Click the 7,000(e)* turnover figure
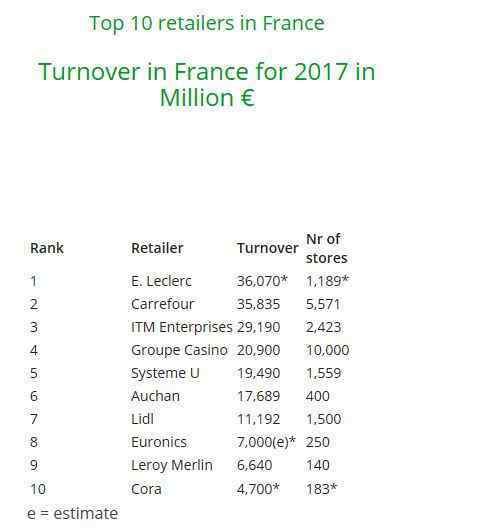 266,442
